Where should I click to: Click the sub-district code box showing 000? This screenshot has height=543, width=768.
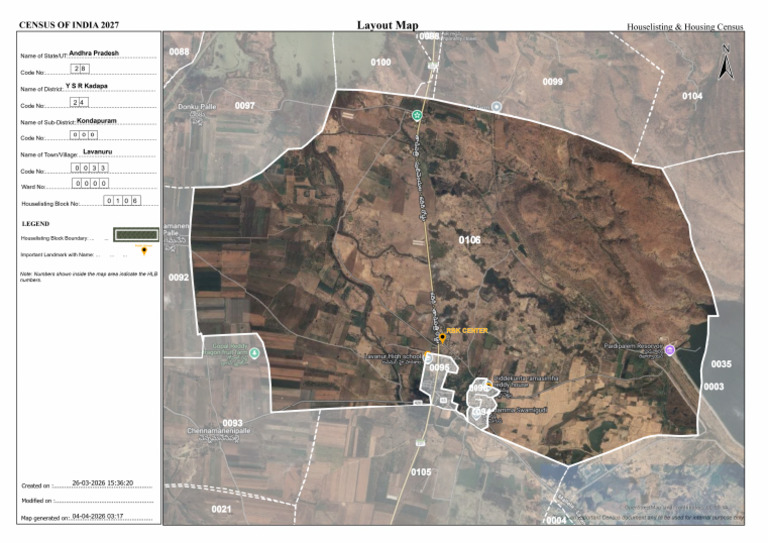pos(84,135)
